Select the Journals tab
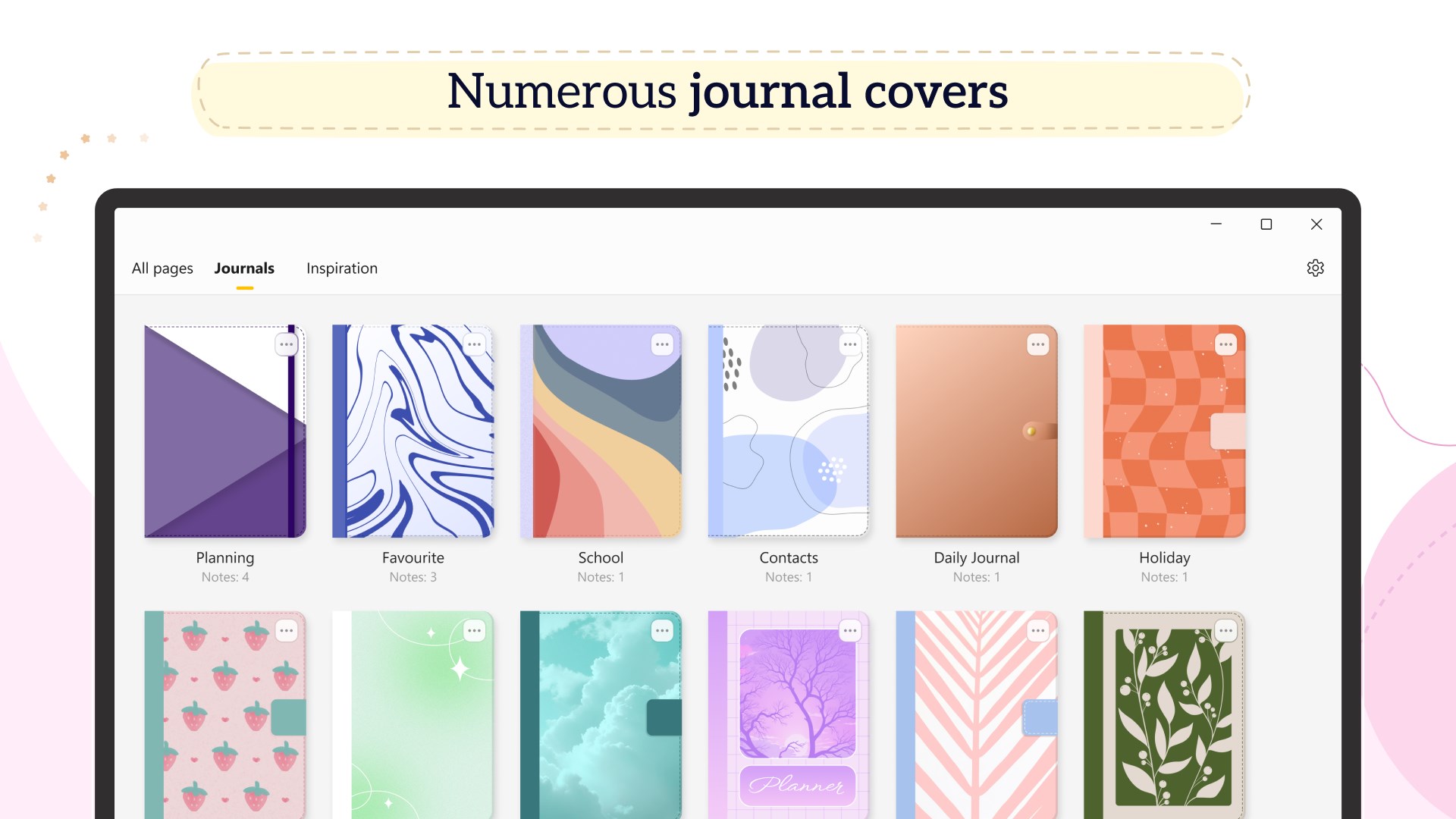The image size is (1456, 819). tap(244, 268)
